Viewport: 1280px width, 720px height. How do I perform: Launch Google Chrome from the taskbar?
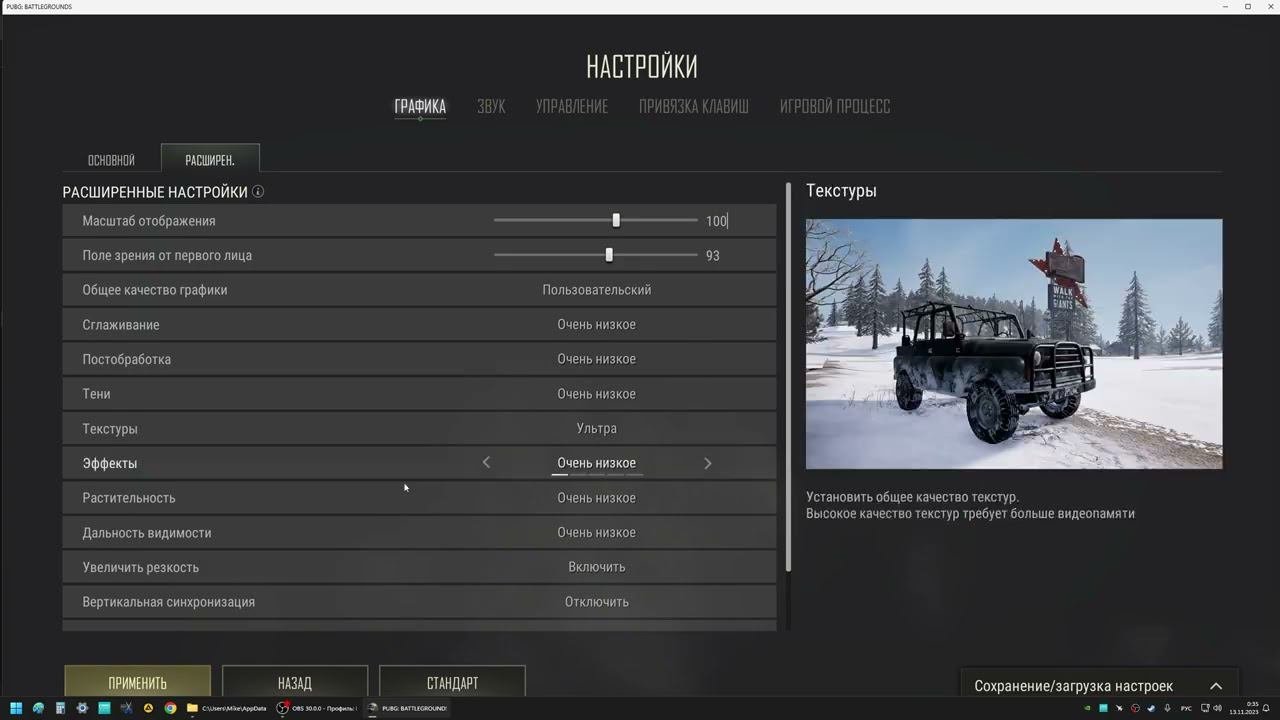170,708
